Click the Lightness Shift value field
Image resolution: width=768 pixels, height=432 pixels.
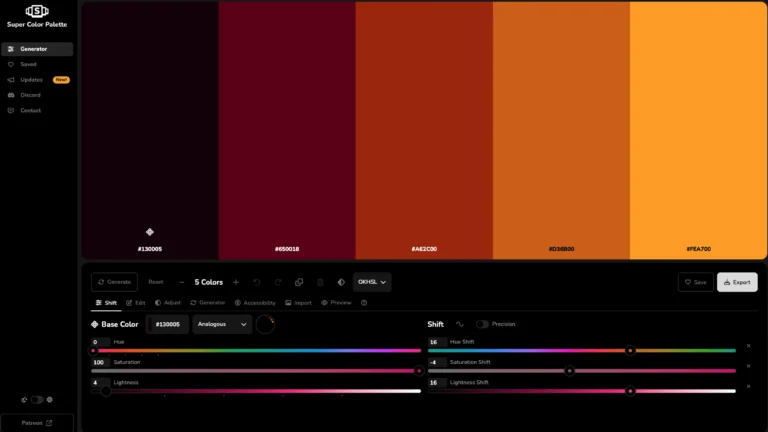[x=437, y=383]
